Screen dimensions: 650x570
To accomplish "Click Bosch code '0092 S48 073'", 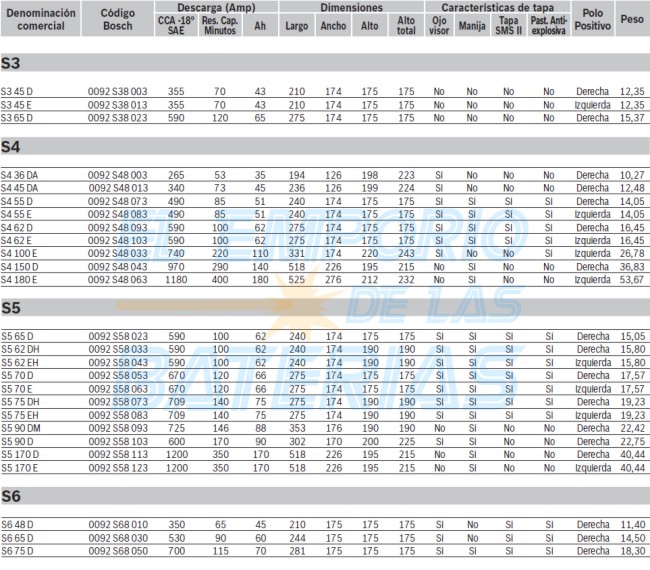I will [x=118, y=201].
